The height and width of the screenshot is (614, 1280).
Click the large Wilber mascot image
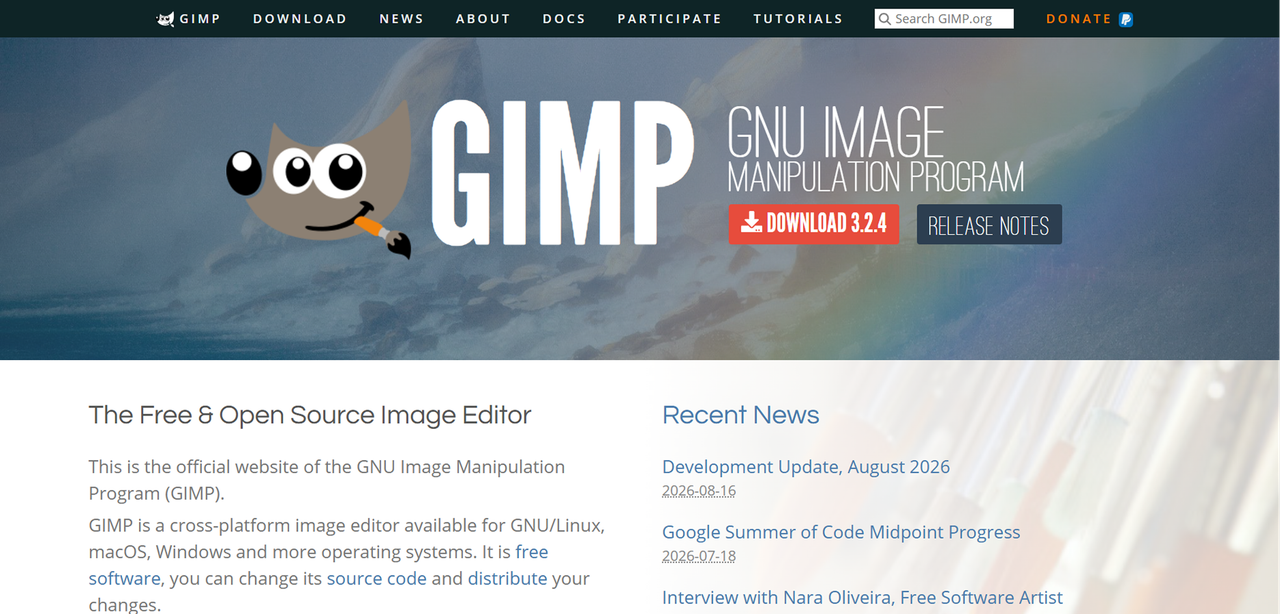[x=320, y=180]
